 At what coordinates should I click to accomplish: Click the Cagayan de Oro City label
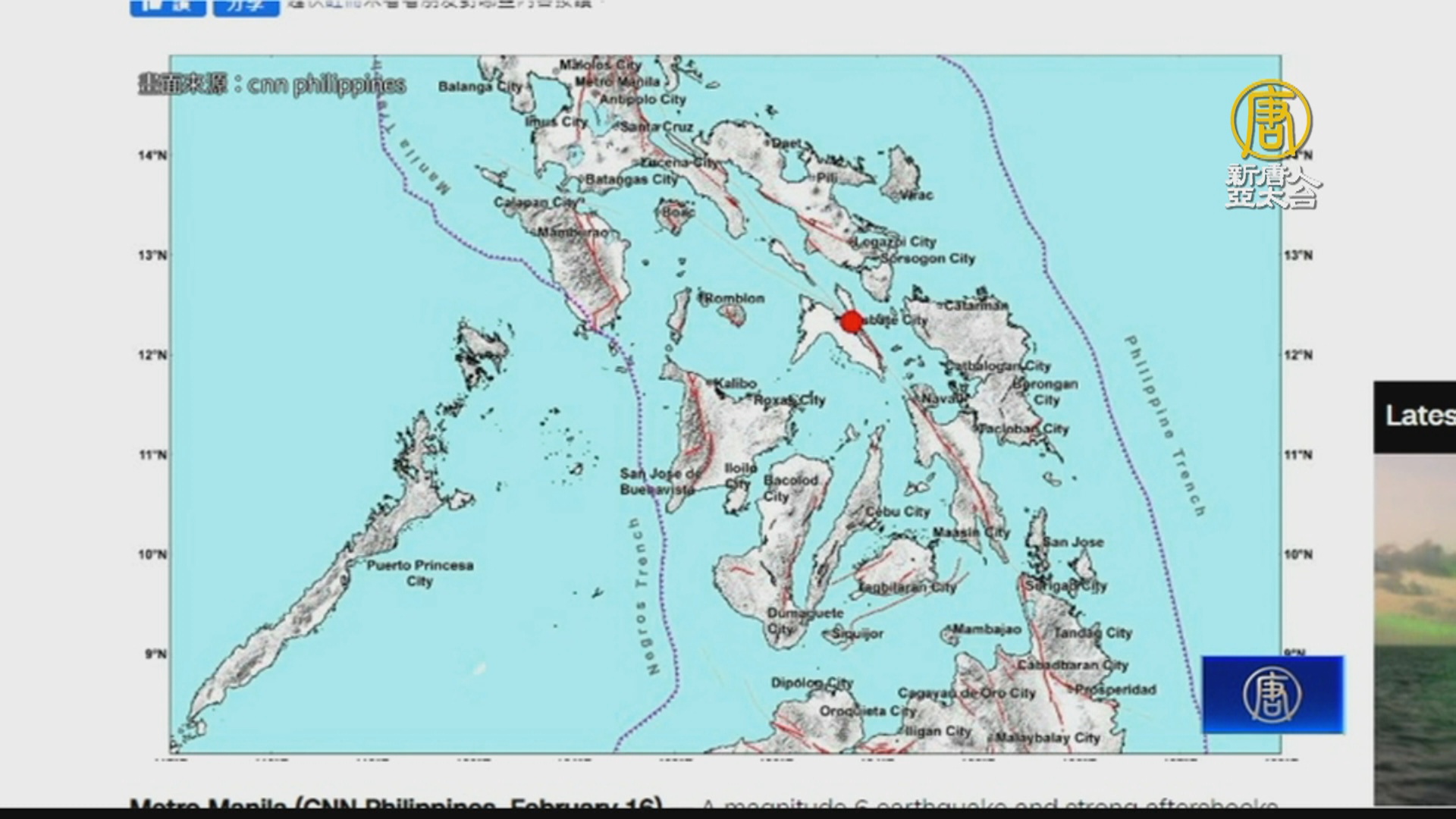[965, 692]
